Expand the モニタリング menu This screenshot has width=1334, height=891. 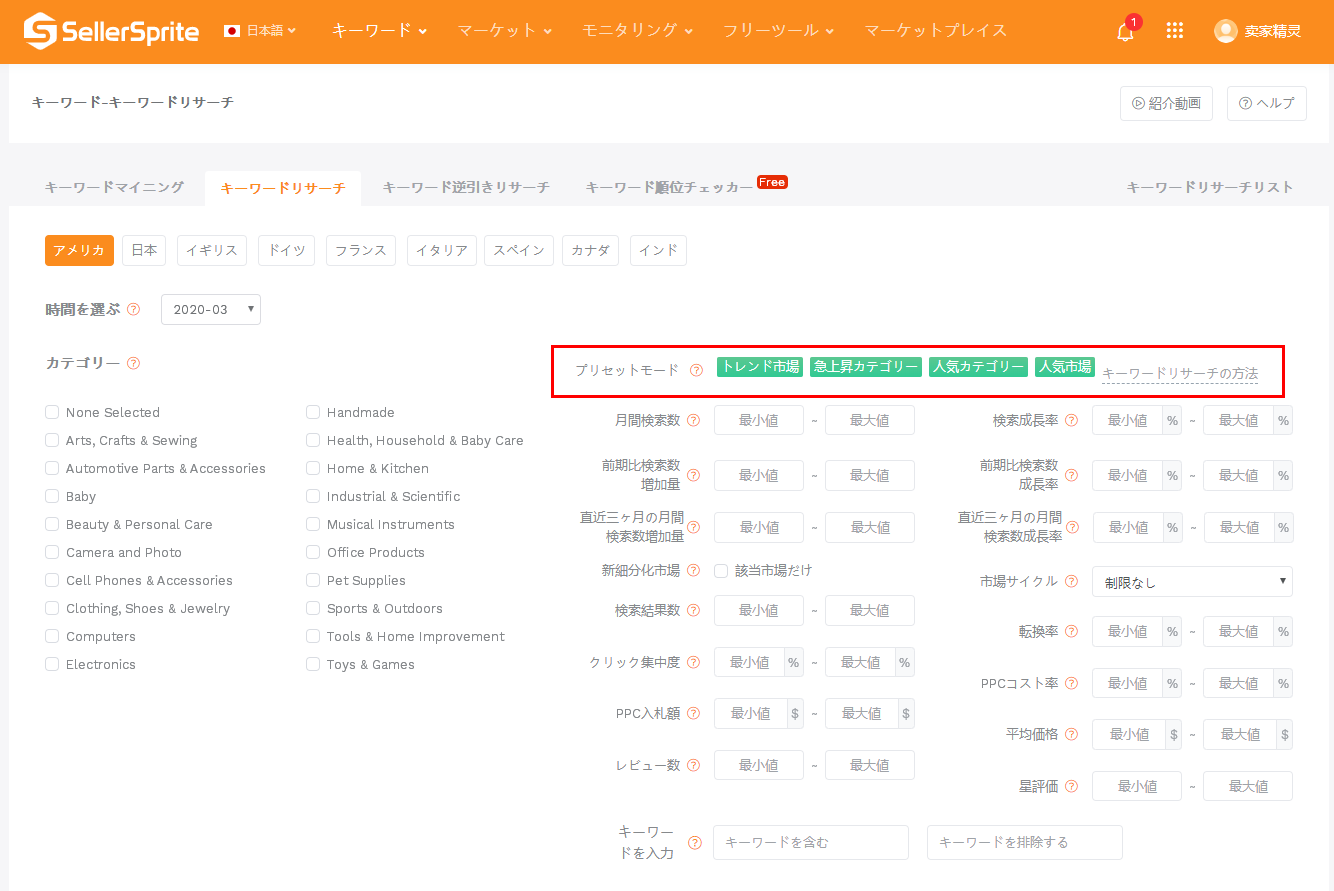tap(638, 31)
